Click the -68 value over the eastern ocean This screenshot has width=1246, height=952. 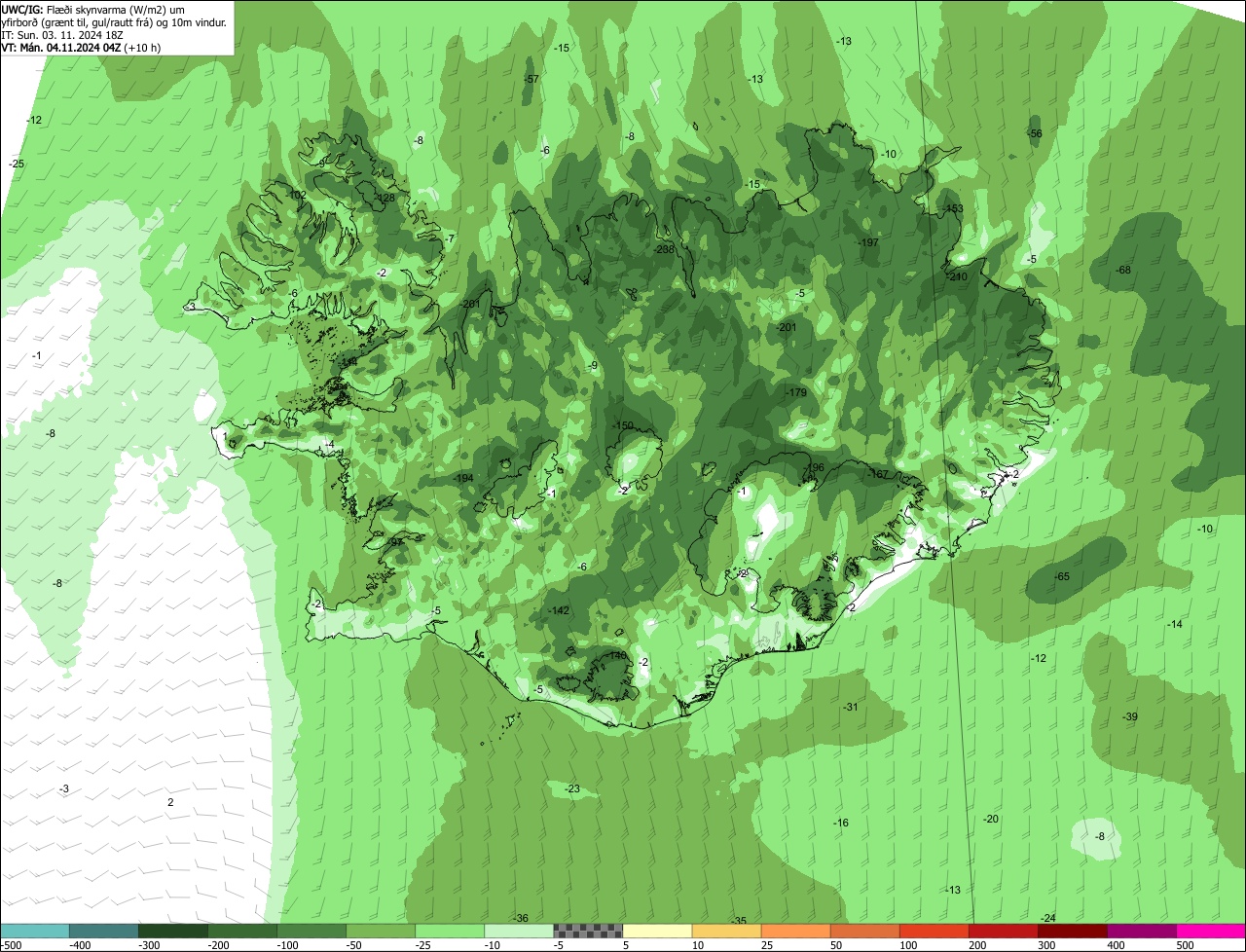tap(1124, 270)
